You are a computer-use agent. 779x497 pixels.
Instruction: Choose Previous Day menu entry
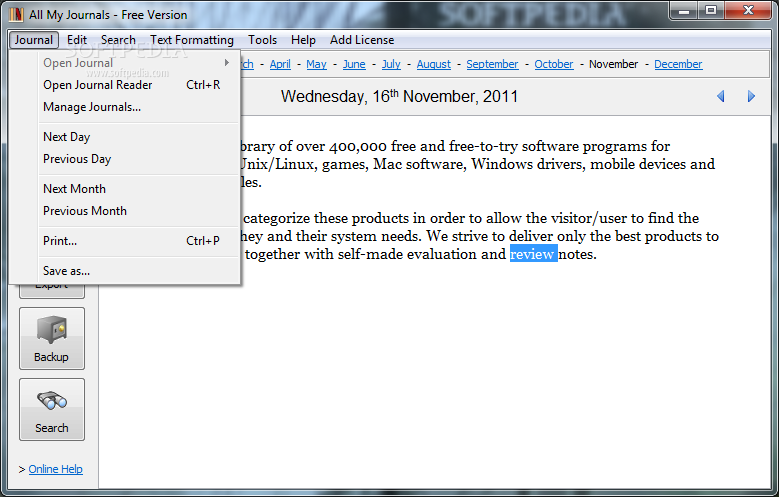coord(139,159)
